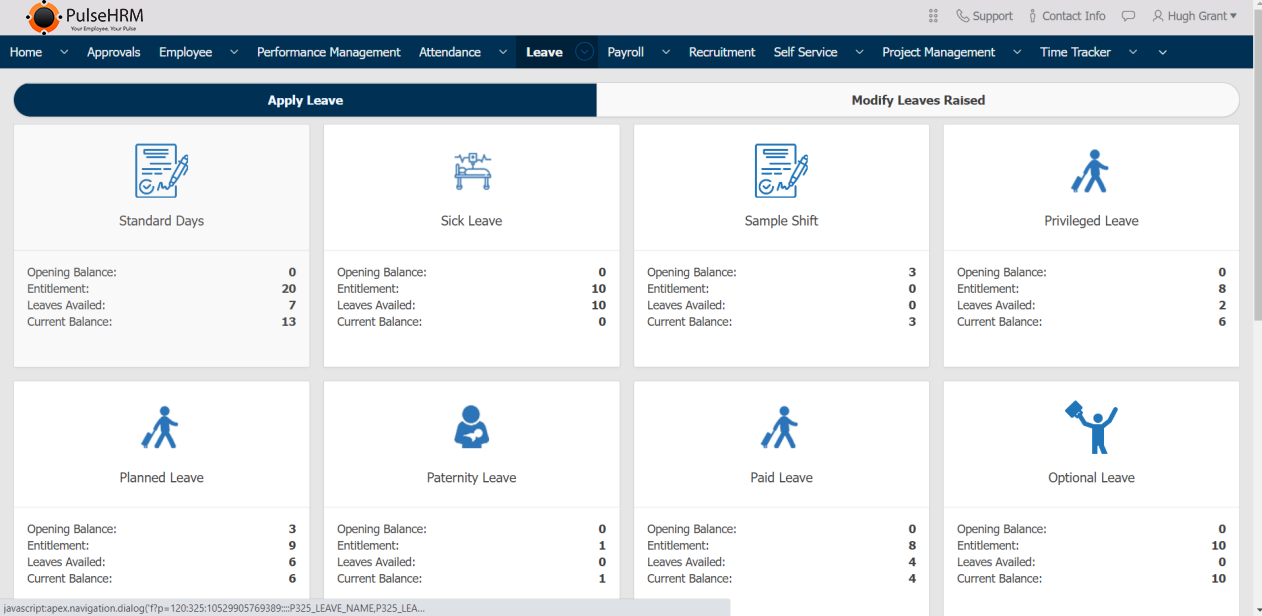Expand the Time Tracker menu chevron
The height and width of the screenshot is (616, 1262).
click(1133, 52)
